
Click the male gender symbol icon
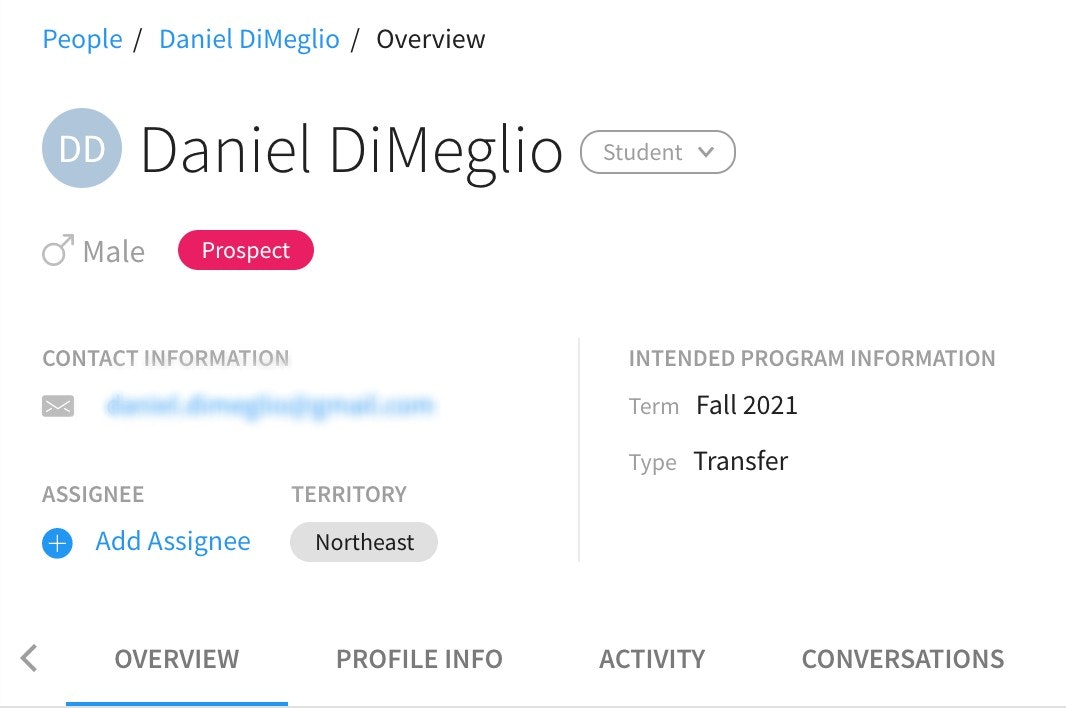[x=57, y=249]
